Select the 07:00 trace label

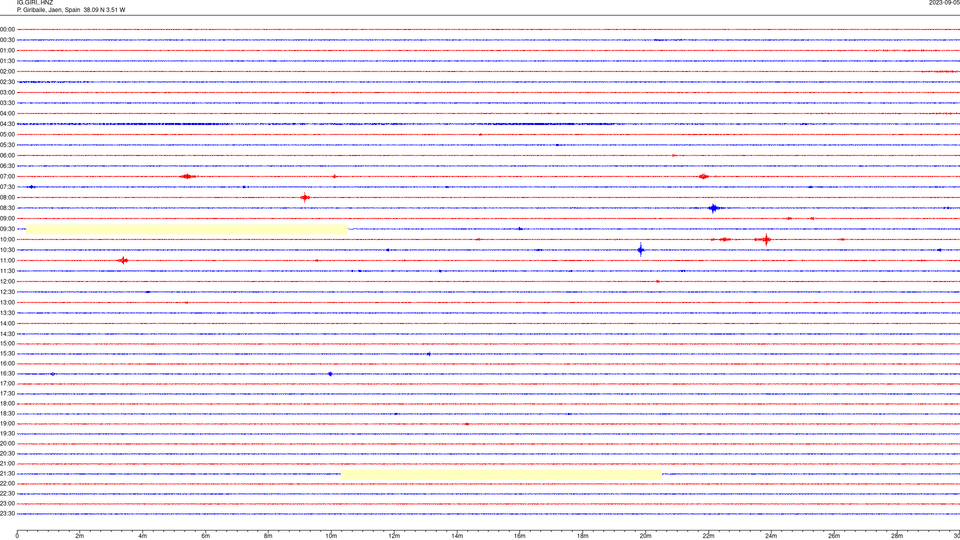7,176
